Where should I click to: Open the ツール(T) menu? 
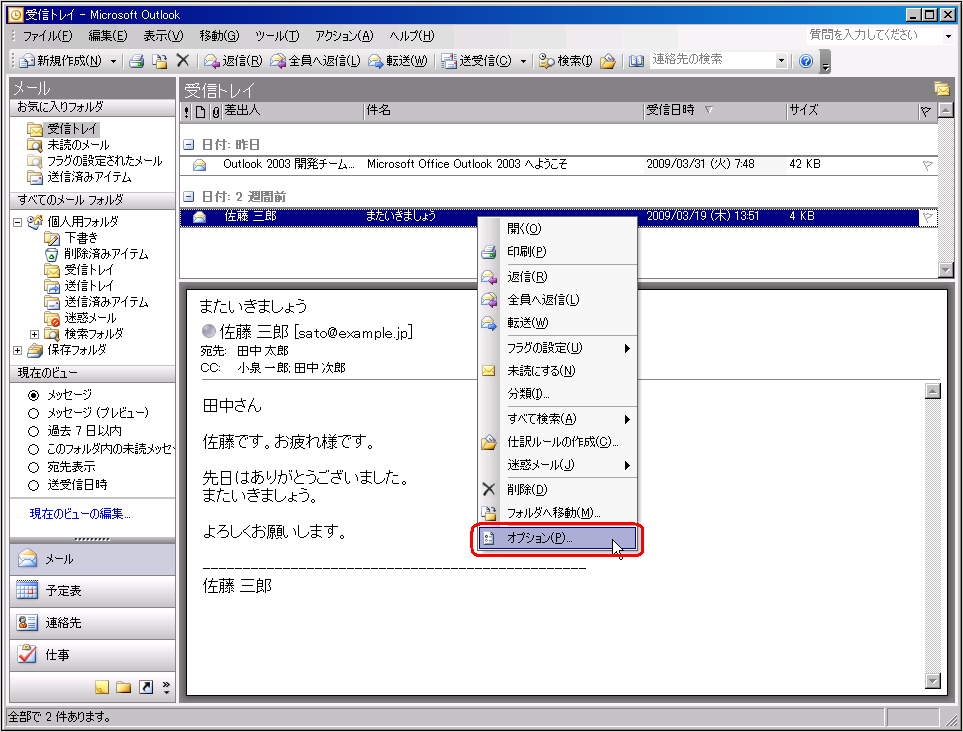tap(276, 36)
